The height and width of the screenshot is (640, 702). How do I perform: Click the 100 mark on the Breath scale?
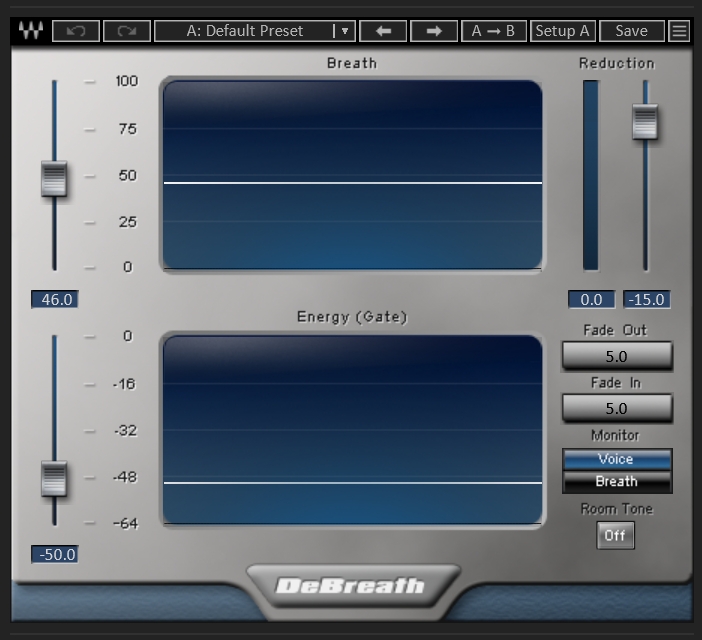pyautogui.click(x=127, y=81)
